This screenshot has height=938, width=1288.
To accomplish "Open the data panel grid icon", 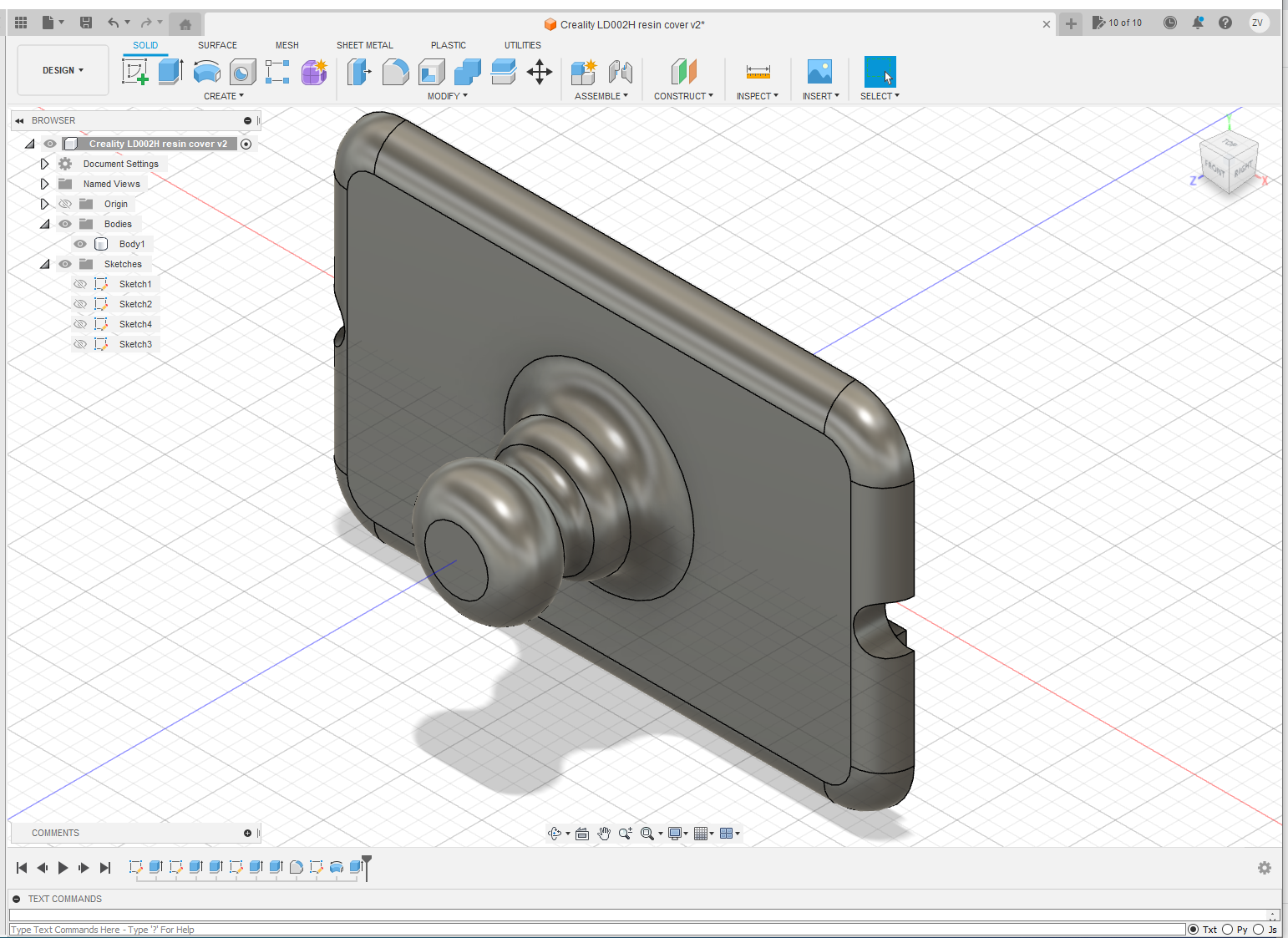I will (x=21, y=23).
